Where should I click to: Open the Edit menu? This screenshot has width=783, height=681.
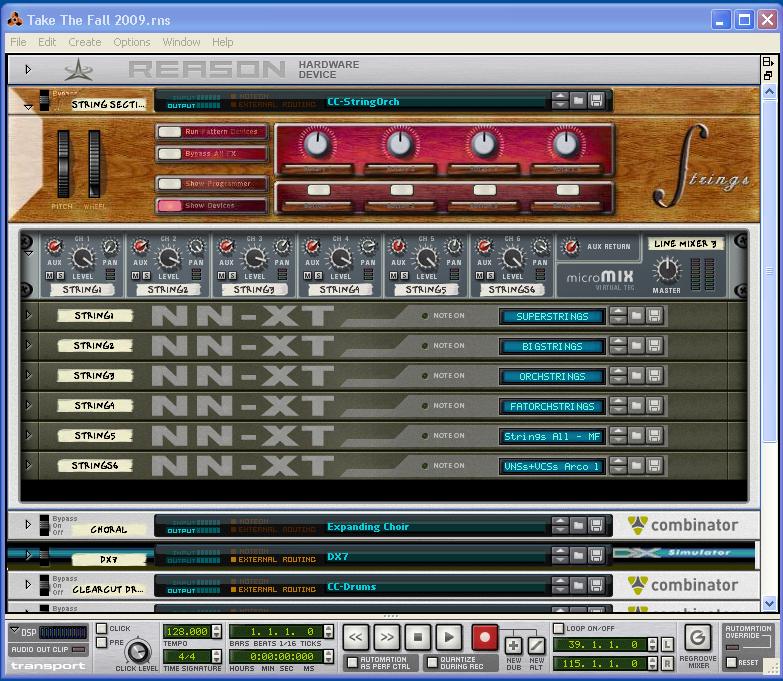(47, 42)
